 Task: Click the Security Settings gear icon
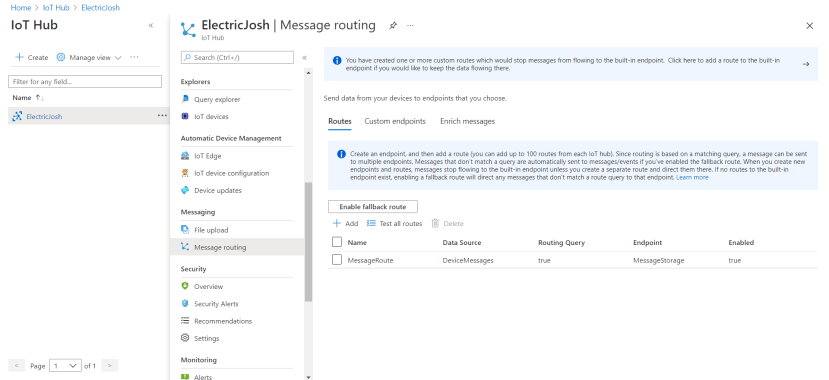click(185, 338)
